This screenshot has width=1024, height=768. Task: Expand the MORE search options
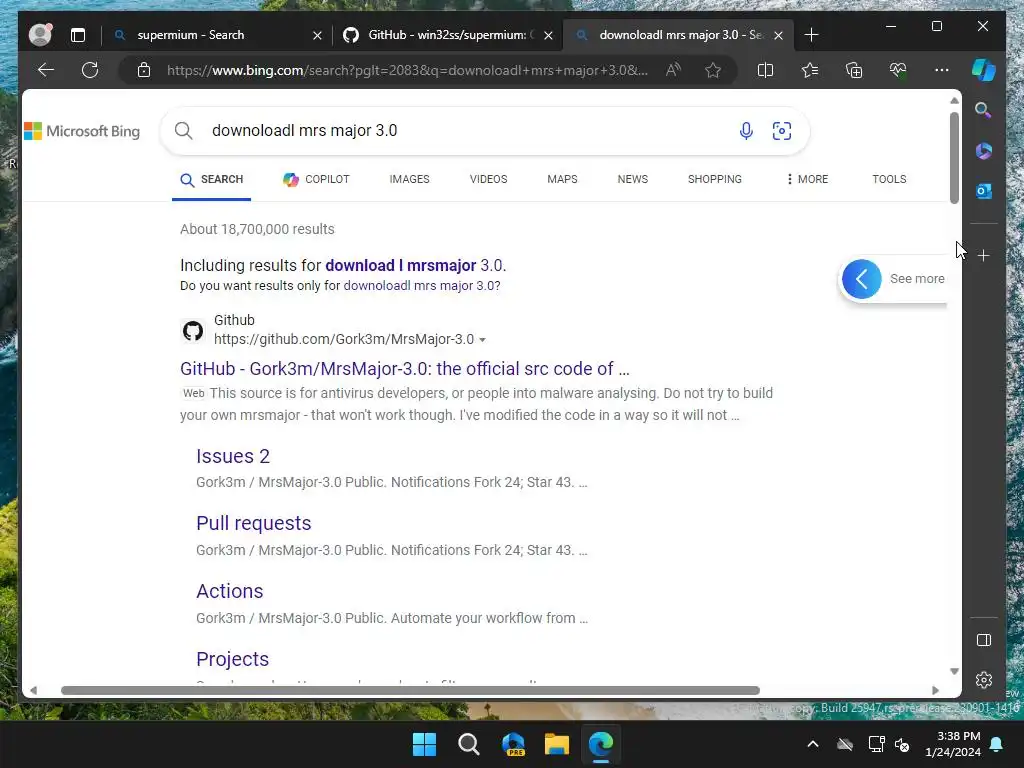click(x=808, y=180)
